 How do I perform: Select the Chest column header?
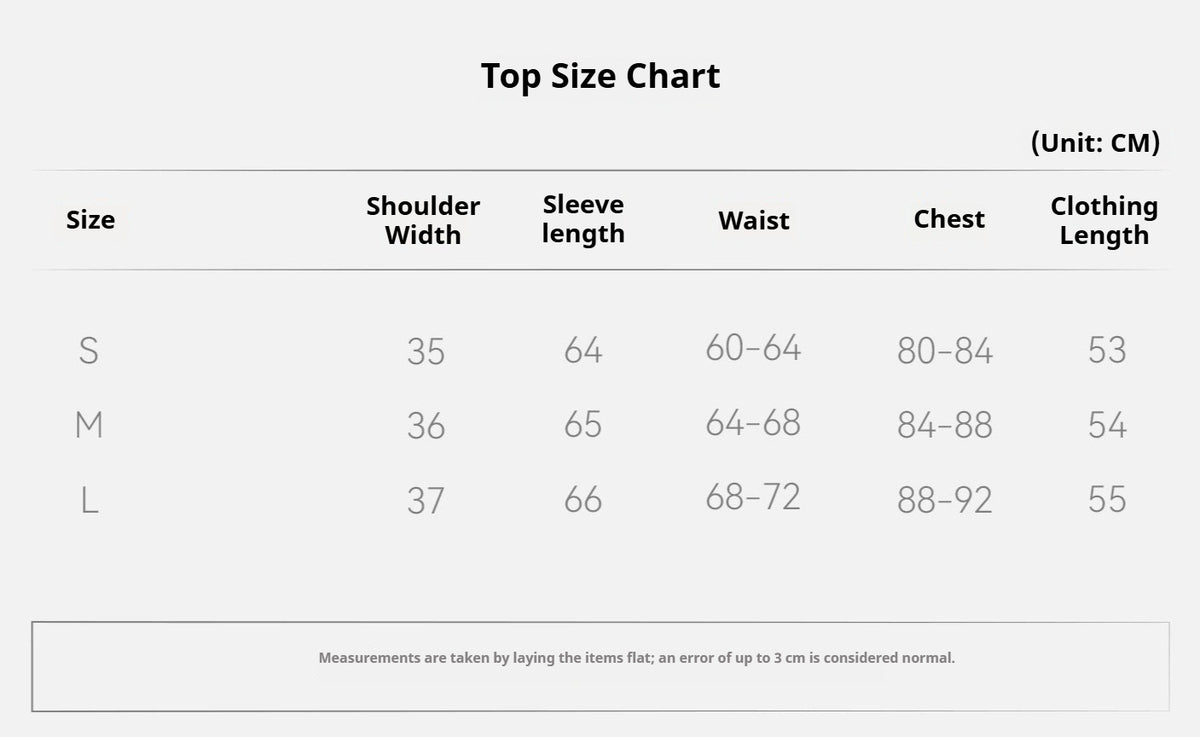coord(949,219)
